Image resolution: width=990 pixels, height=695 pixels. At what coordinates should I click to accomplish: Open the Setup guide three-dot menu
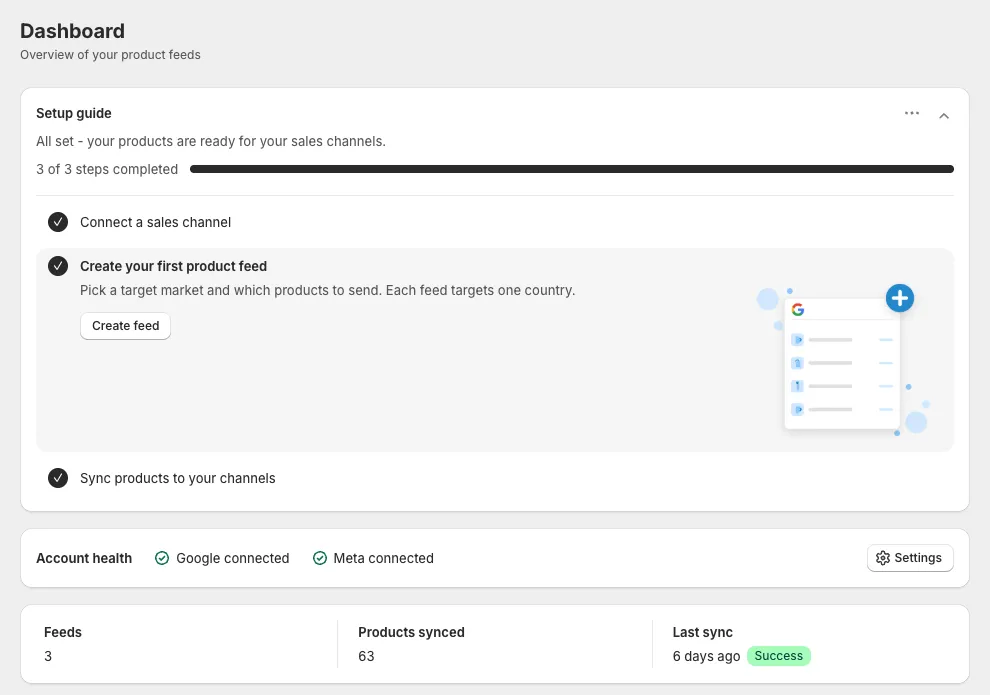[911, 114]
